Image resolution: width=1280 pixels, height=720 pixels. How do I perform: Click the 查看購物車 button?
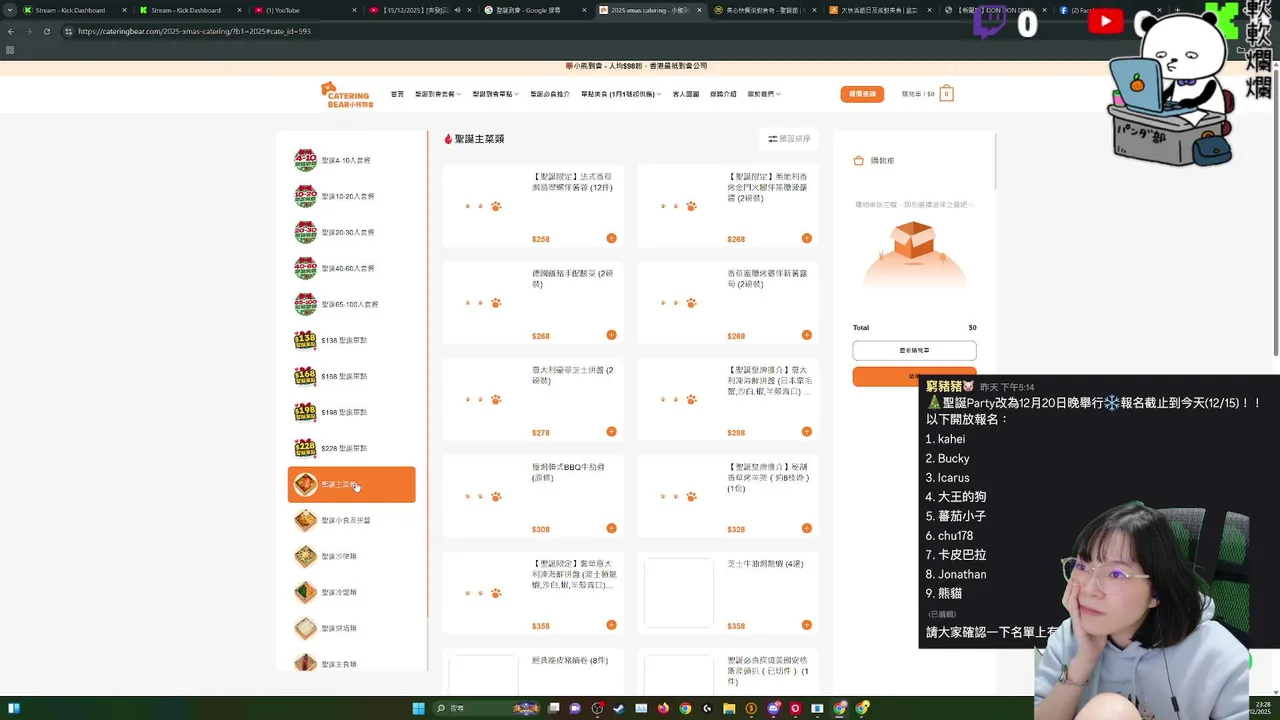point(914,350)
